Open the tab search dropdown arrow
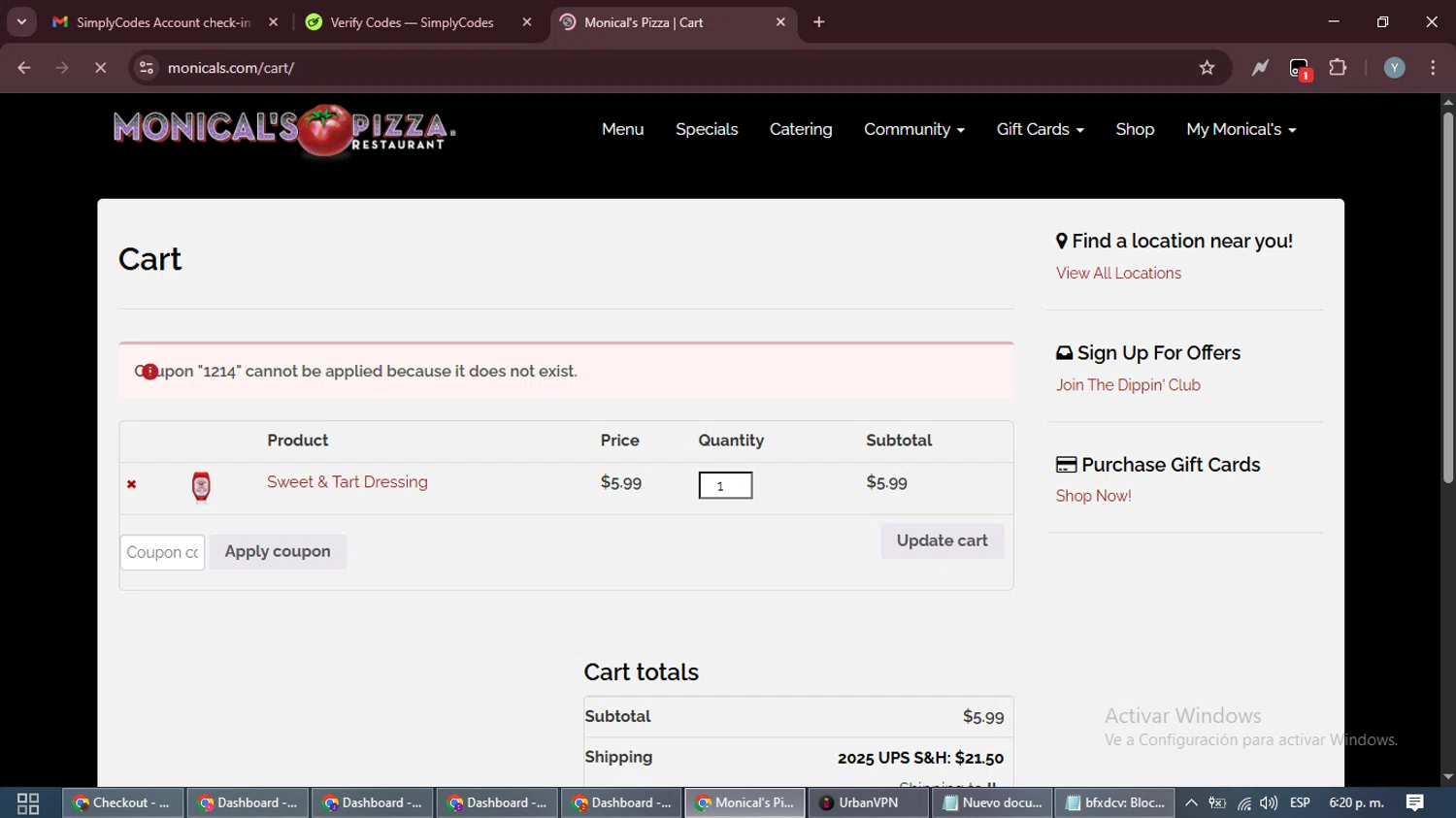Image resolution: width=1456 pixels, height=818 pixels. coord(21,22)
